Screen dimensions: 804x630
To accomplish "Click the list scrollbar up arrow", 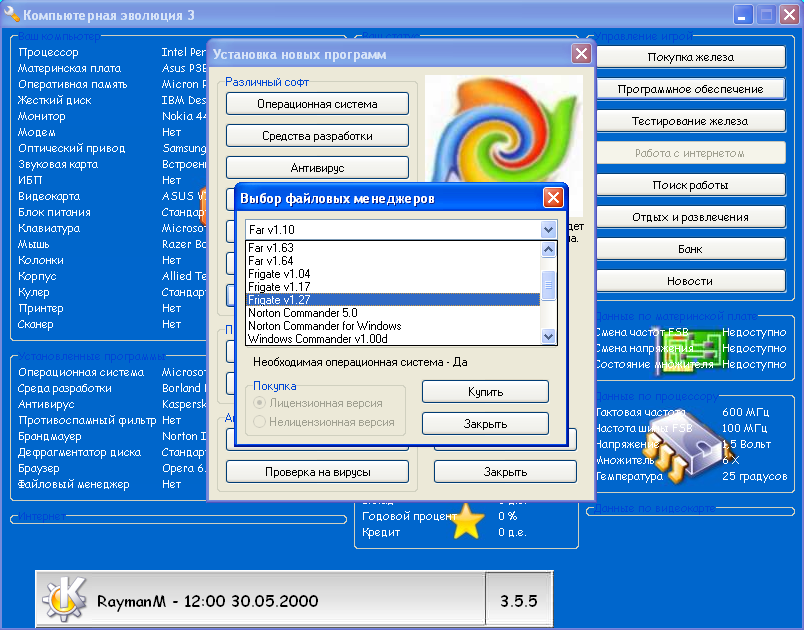I will click(x=548, y=250).
